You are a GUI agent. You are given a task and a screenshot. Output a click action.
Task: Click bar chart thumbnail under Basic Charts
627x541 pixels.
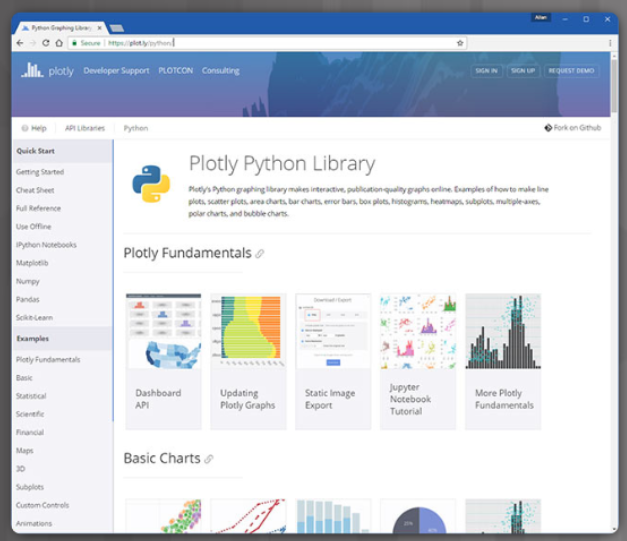[x=333, y=516]
